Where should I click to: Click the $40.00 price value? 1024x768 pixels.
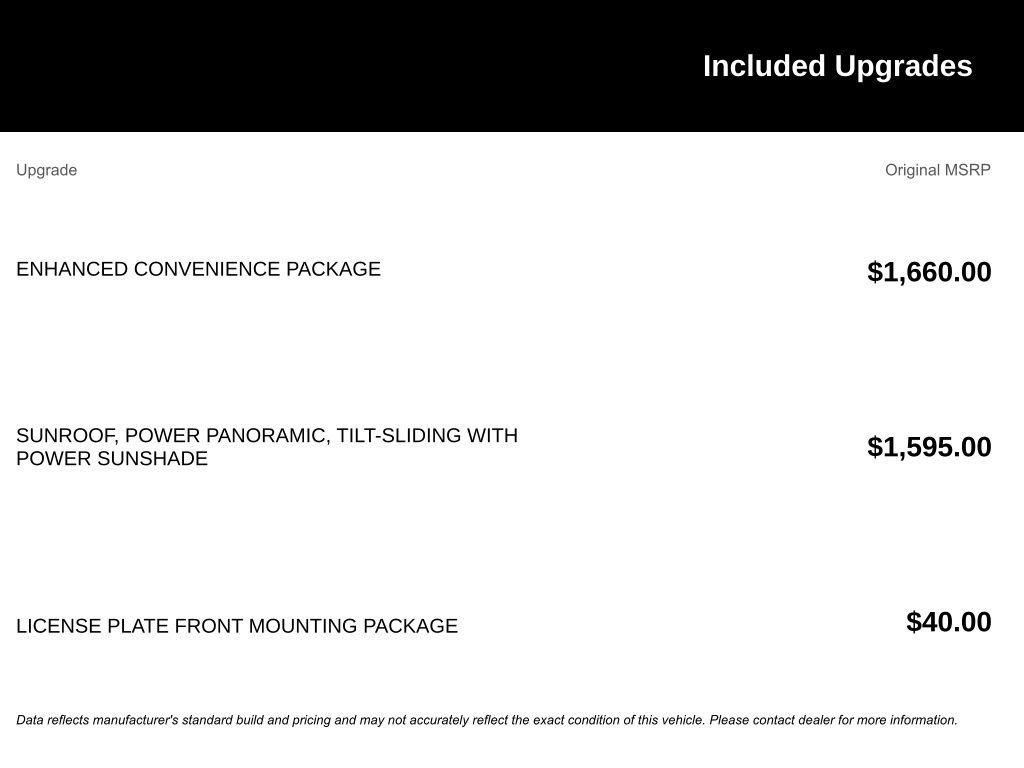point(948,622)
